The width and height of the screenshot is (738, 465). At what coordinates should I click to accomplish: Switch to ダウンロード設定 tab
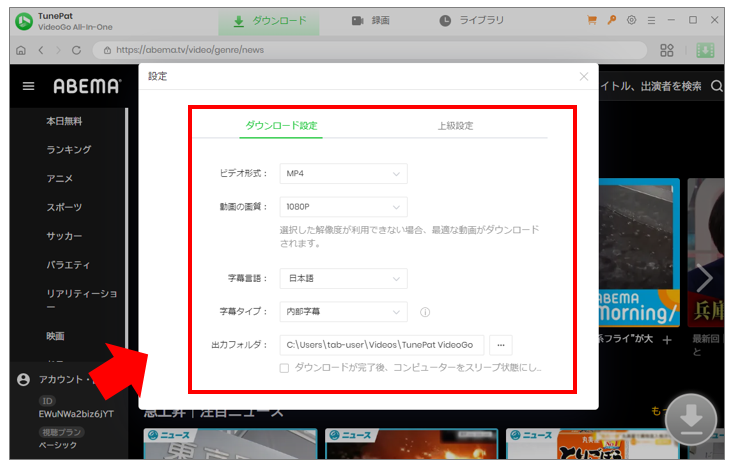[281, 126]
